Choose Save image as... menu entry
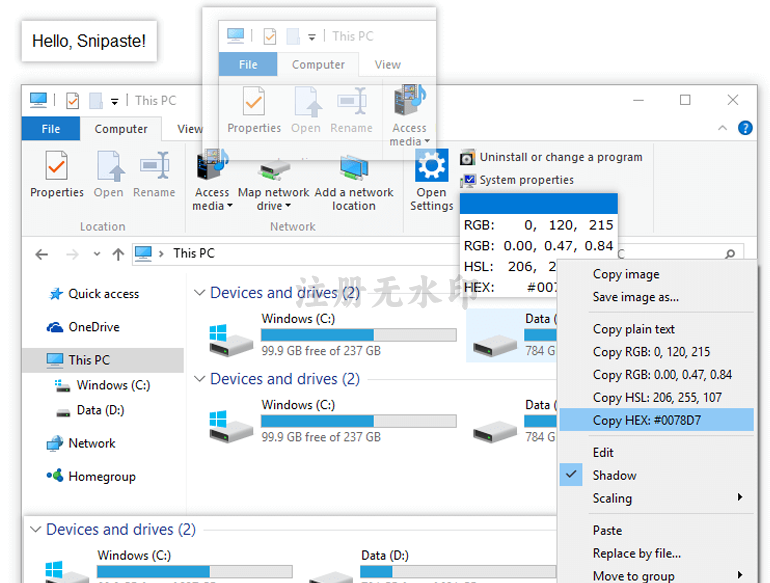Image resolution: width=770 pixels, height=583 pixels. pyautogui.click(x=657, y=297)
